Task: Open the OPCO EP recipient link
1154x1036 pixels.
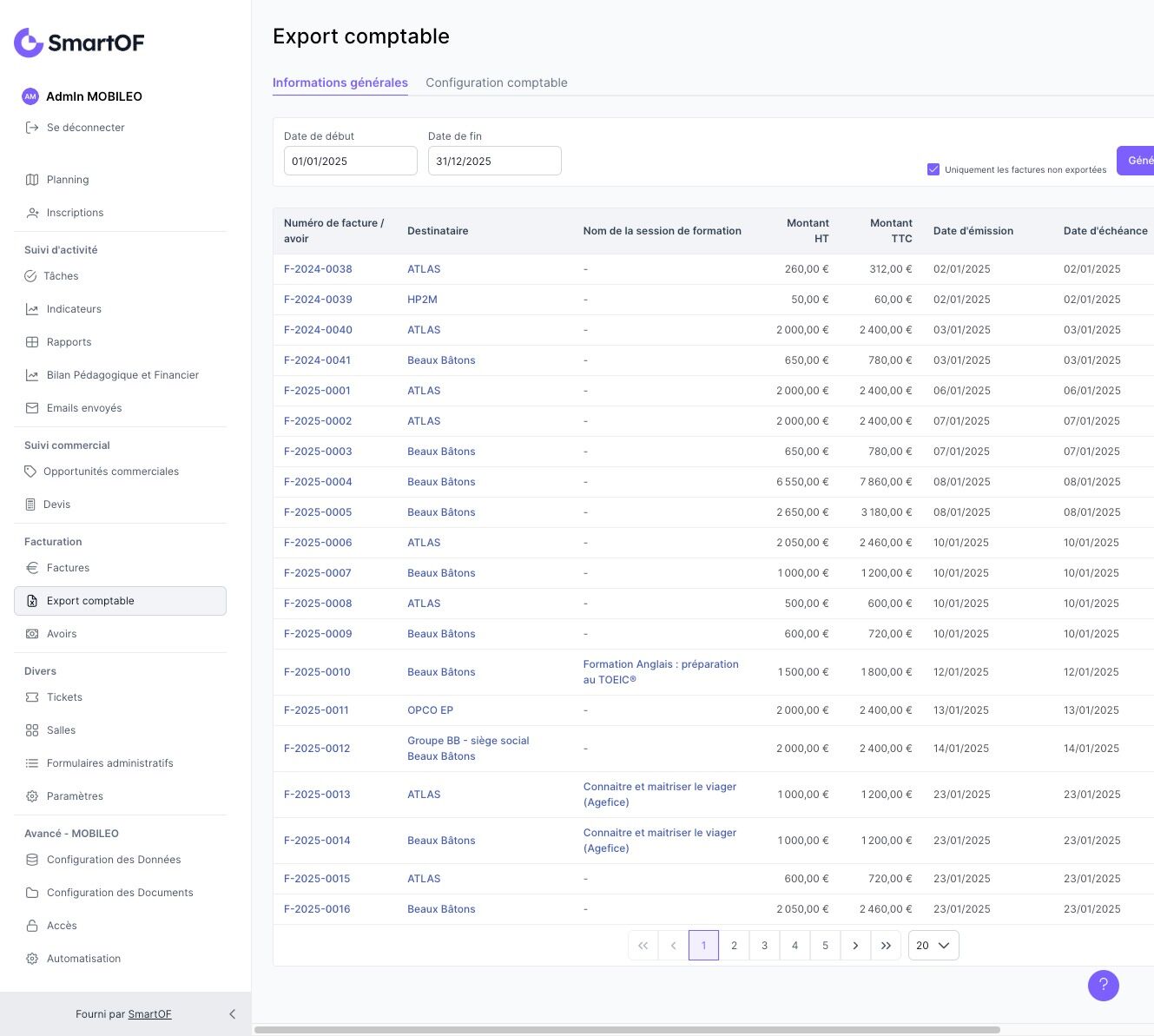Action: pyautogui.click(x=431, y=710)
